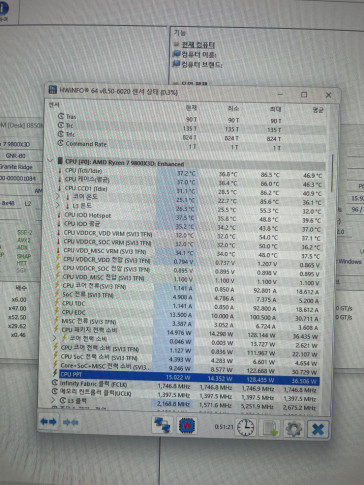Click the 최대 column header

pyautogui.click(x=275, y=109)
